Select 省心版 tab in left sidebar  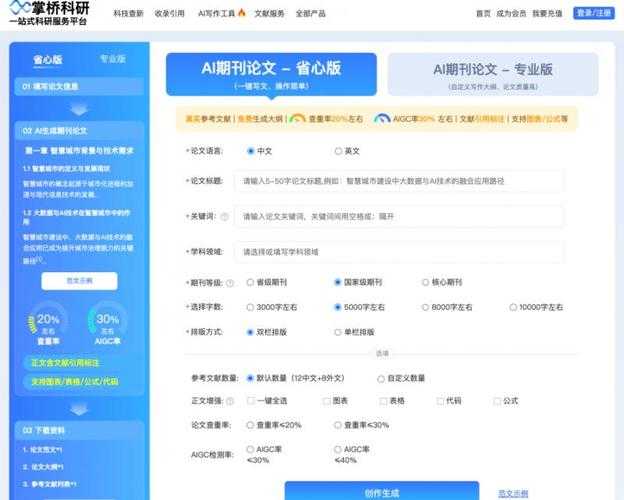(48, 60)
